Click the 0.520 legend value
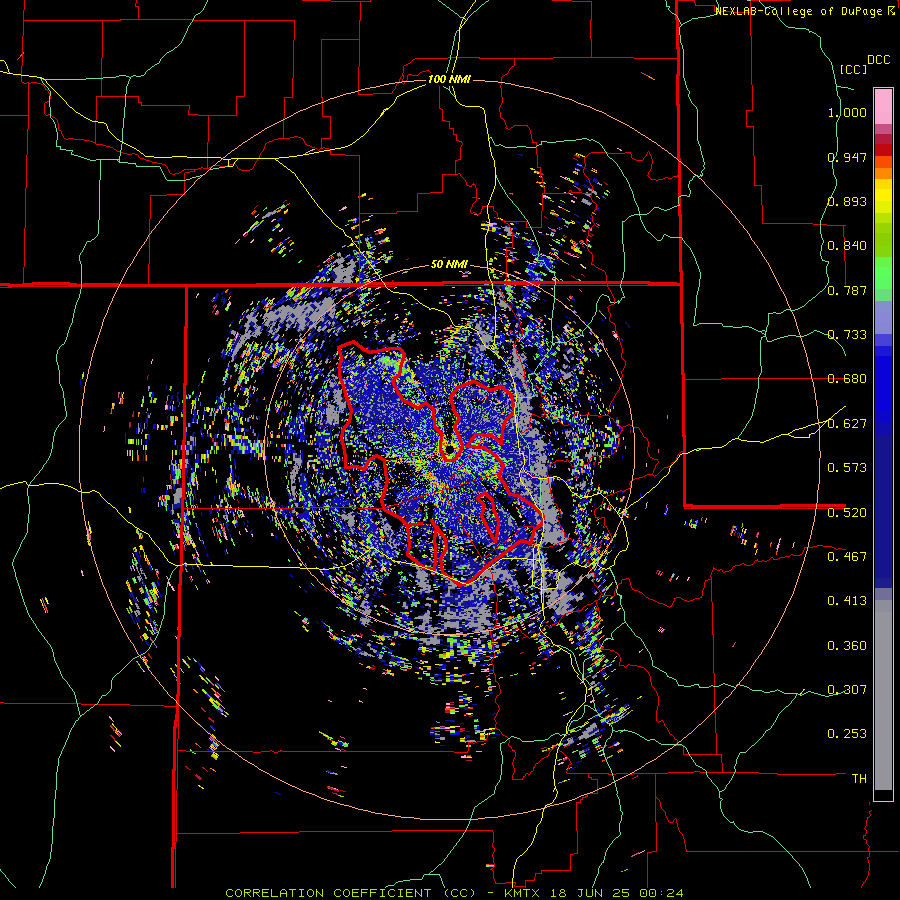 [x=847, y=512]
